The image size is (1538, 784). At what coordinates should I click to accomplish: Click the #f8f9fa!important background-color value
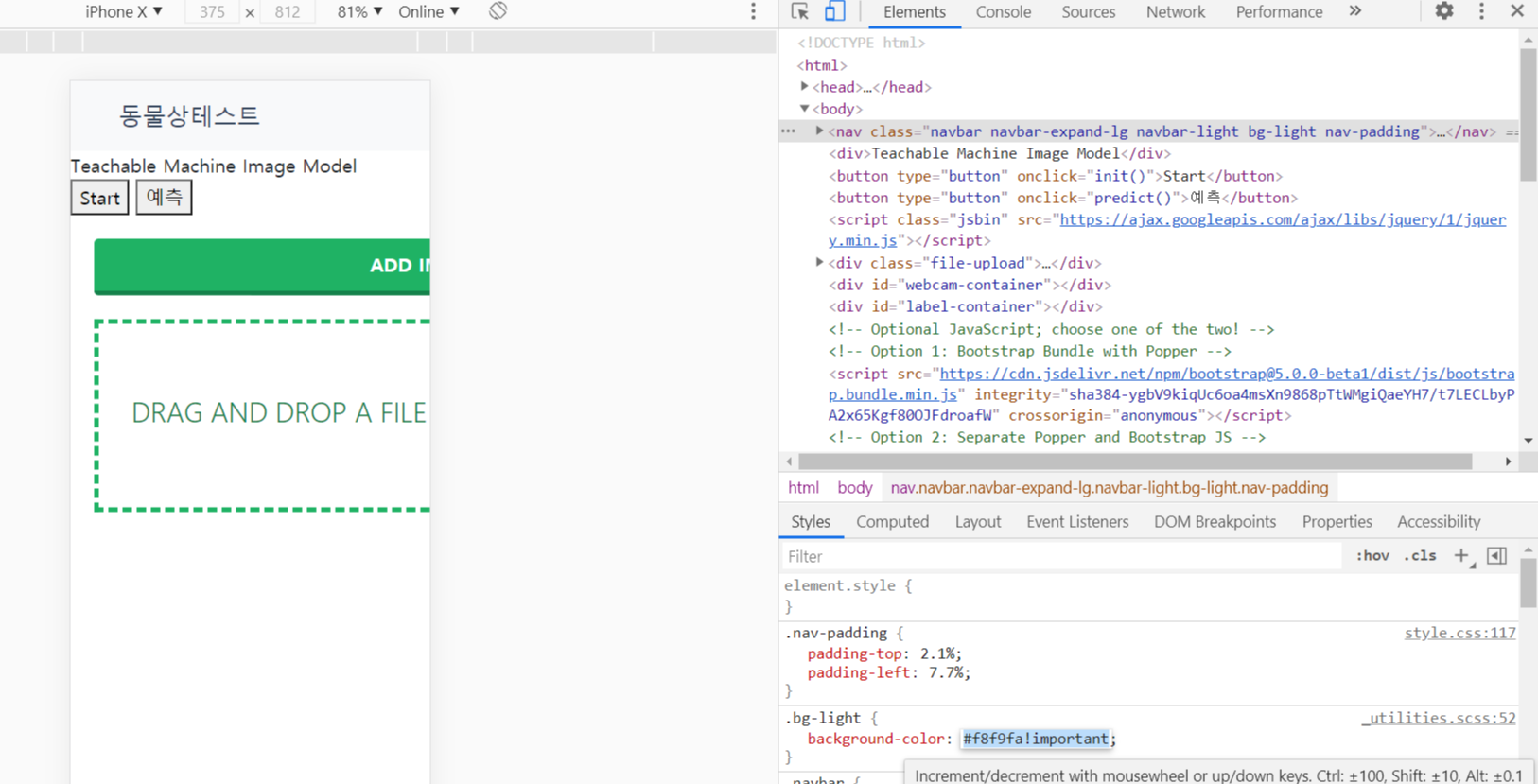(1035, 739)
